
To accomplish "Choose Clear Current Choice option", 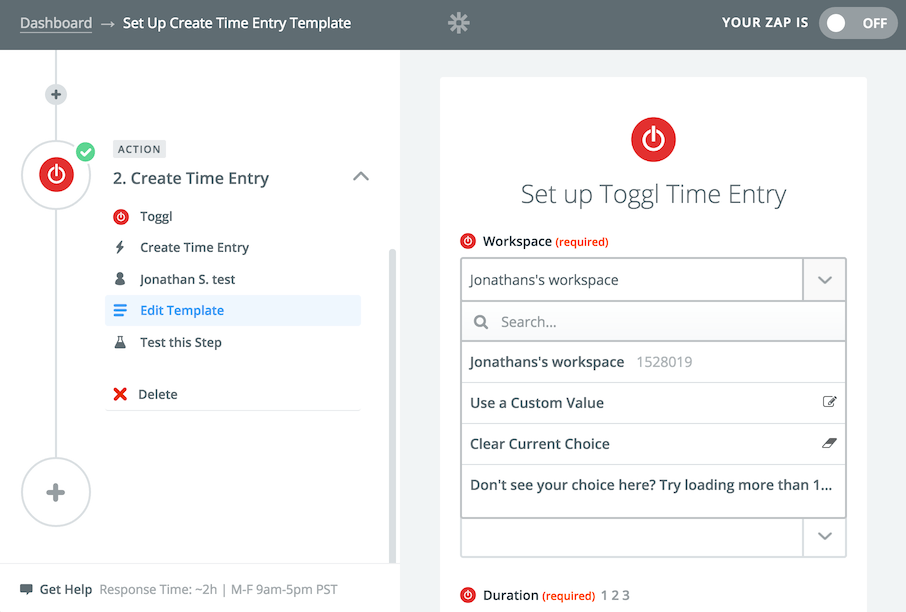I will click(653, 444).
